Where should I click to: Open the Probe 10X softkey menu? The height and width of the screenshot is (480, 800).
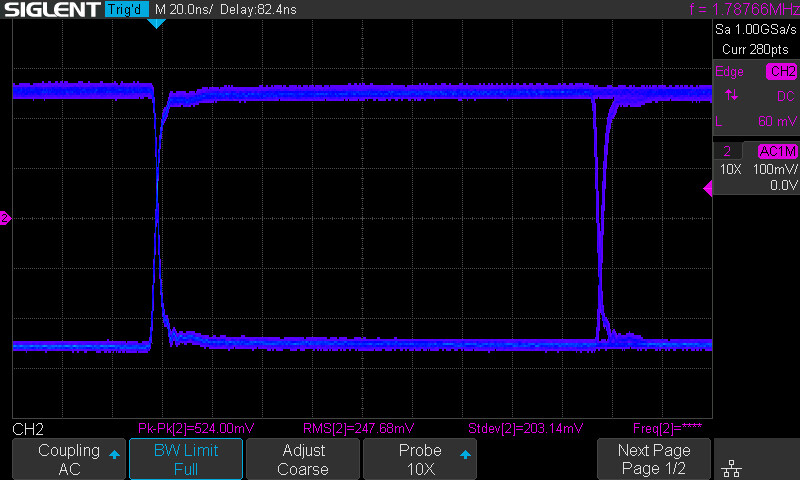pyautogui.click(x=420, y=459)
